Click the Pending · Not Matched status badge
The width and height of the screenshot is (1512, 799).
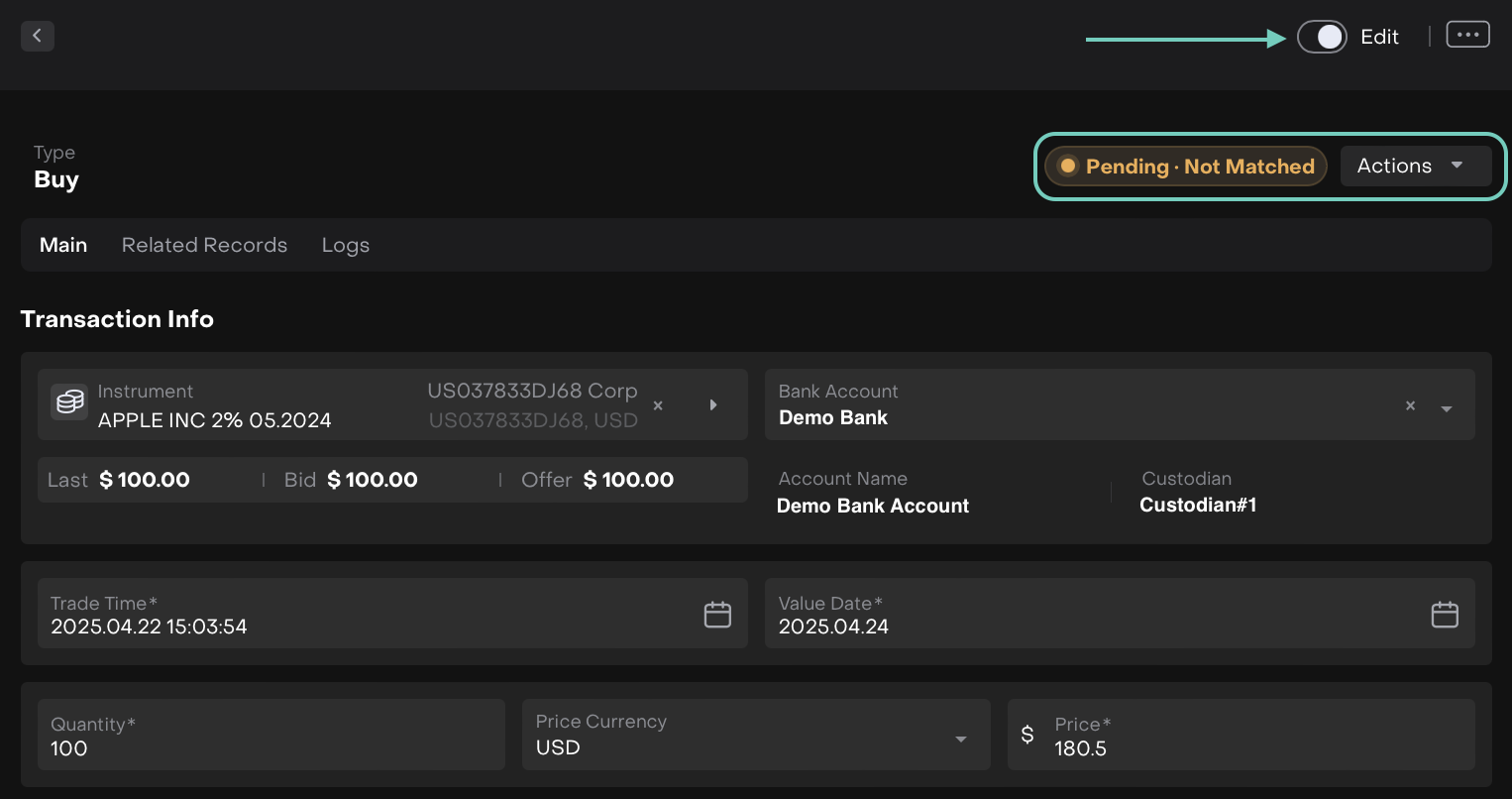(1186, 167)
